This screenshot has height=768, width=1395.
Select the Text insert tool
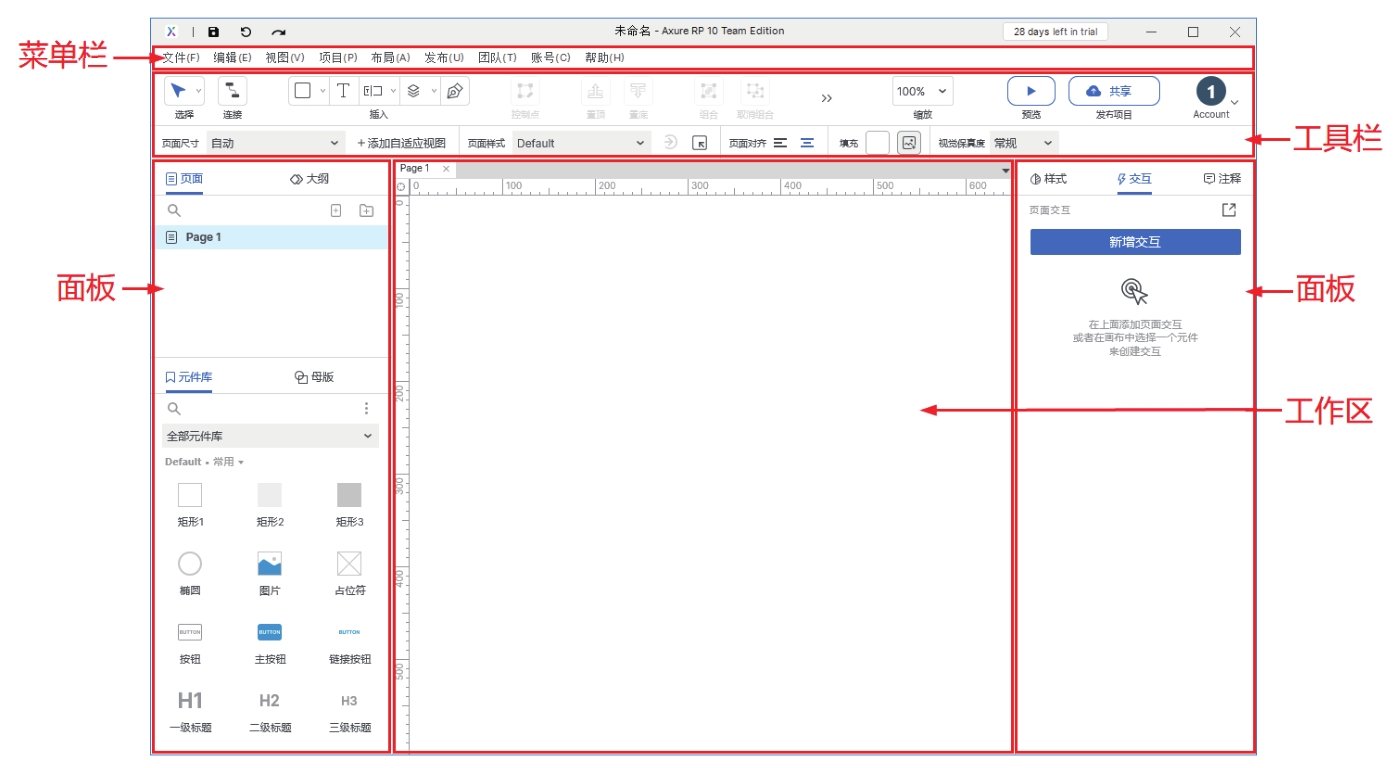[x=343, y=91]
